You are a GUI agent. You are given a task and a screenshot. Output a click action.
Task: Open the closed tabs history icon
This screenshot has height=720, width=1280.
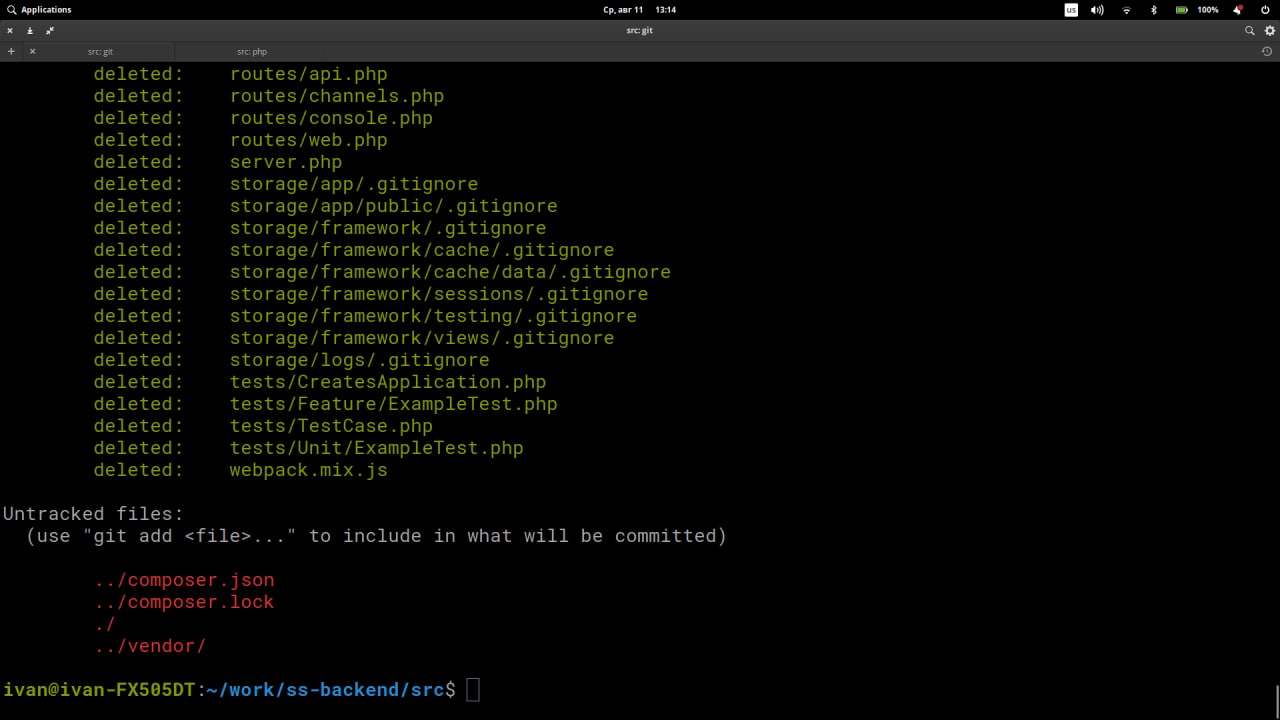pos(1267,51)
